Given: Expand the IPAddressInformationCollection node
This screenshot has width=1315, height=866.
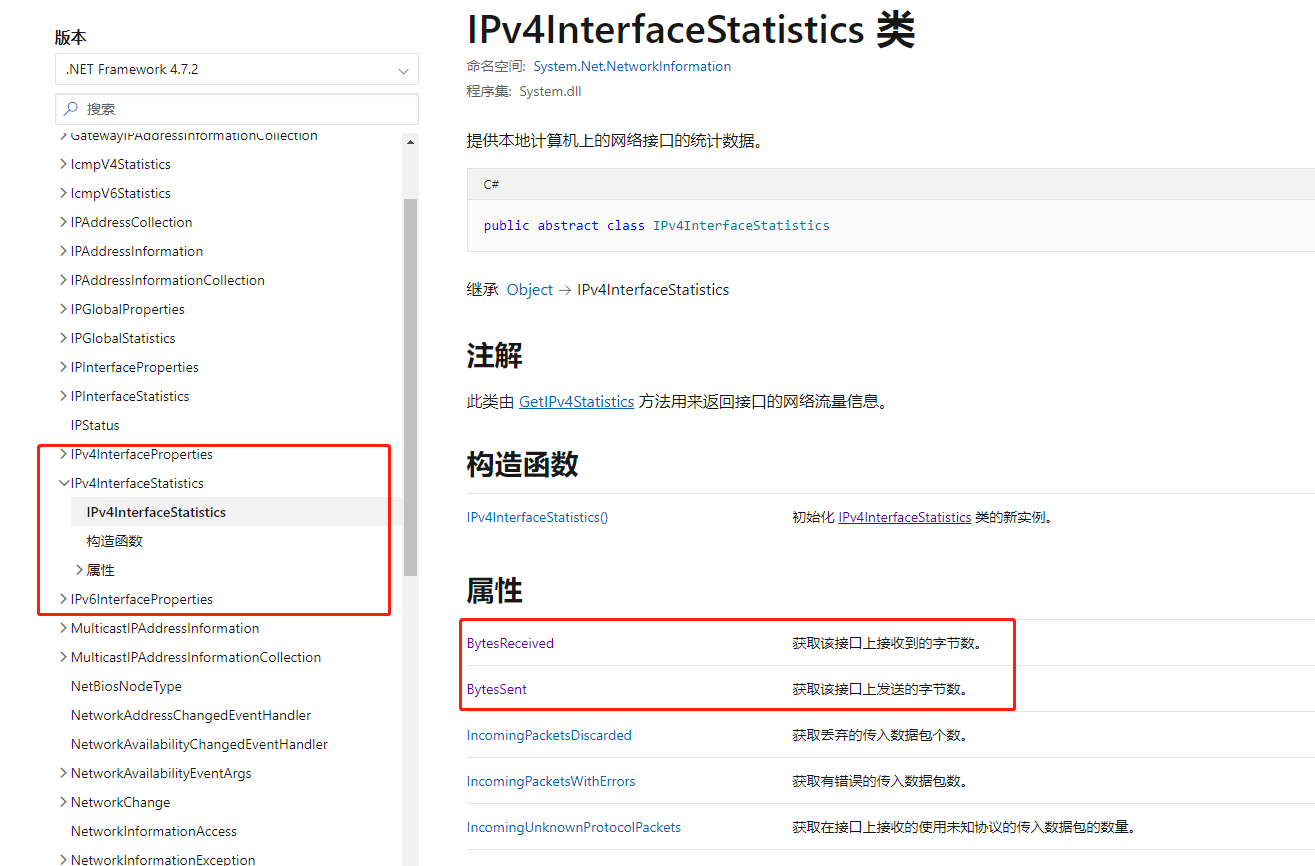Looking at the screenshot, I should (x=64, y=280).
